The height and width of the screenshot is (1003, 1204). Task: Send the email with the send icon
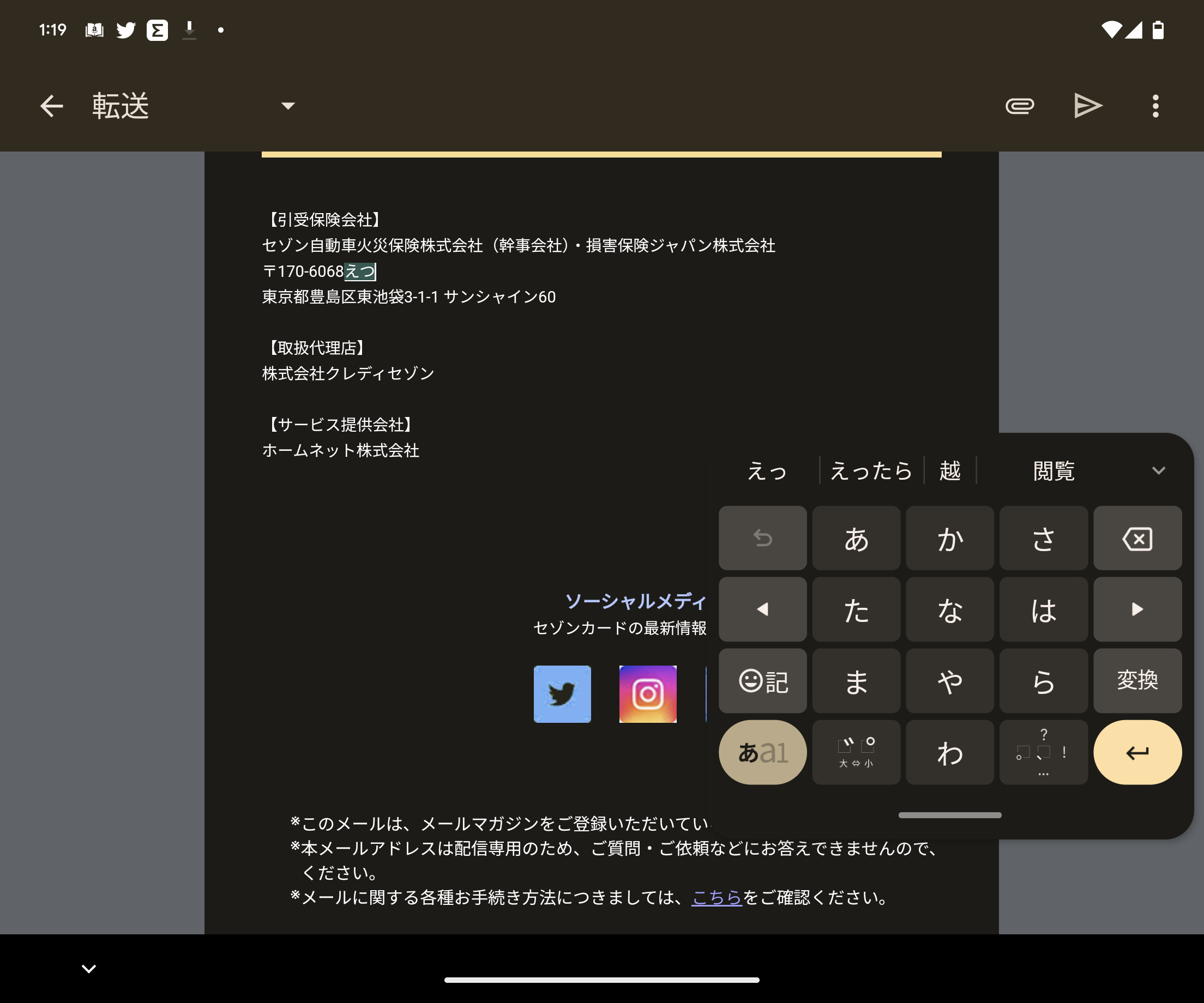(x=1088, y=106)
